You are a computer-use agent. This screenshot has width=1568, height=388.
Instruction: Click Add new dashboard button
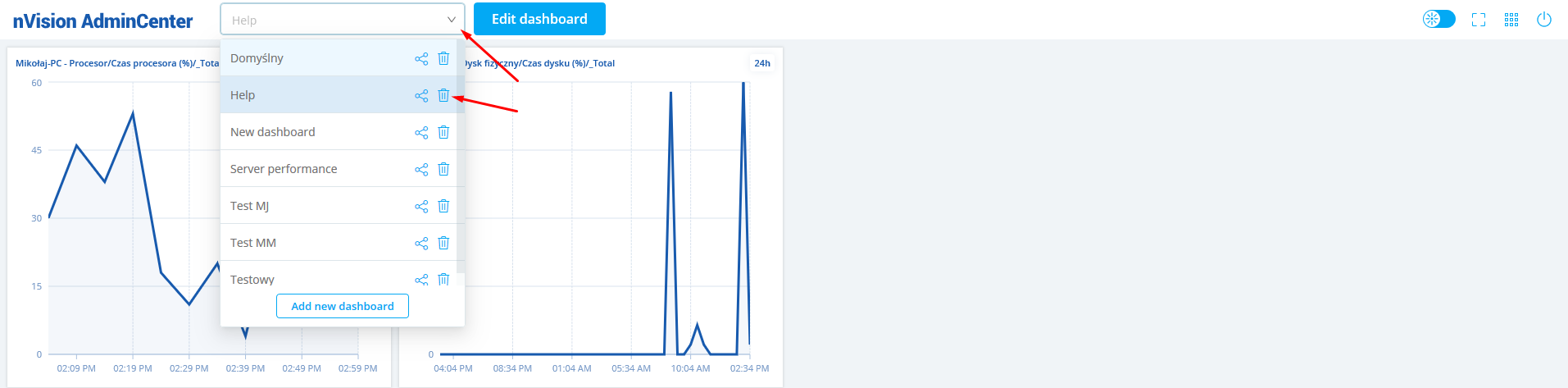coord(343,306)
